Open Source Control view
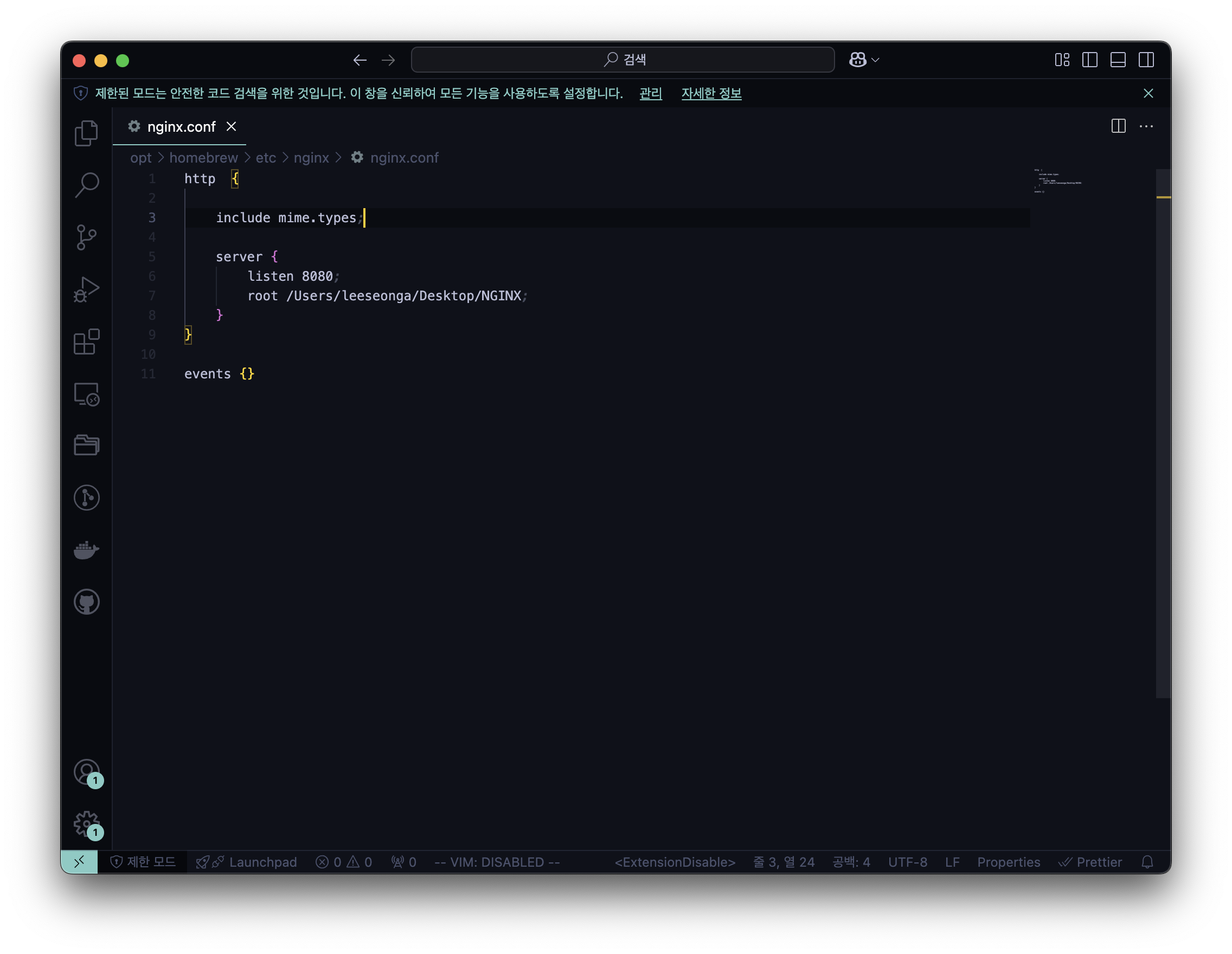This screenshot has width=1232, height=954. 86,237
